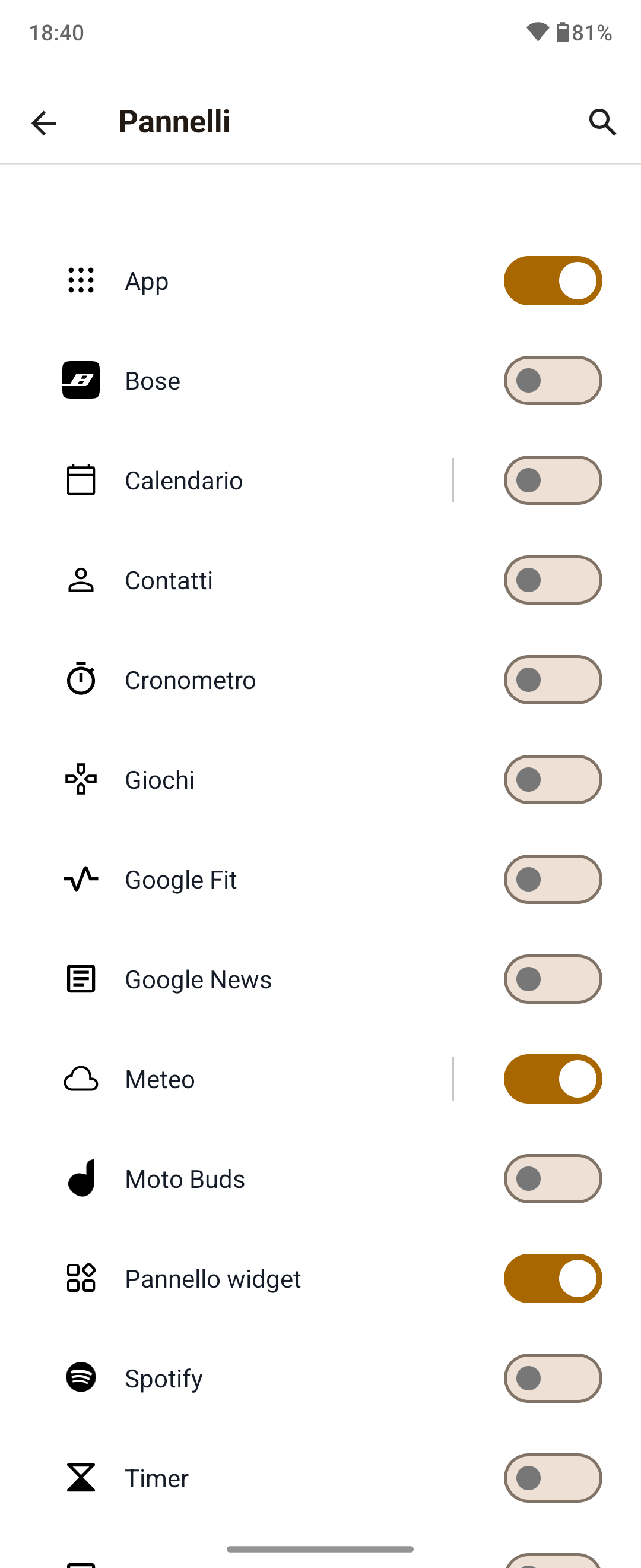641x1568 pixels.
Task: Disable the App panel switch
Action: [552, 280]
